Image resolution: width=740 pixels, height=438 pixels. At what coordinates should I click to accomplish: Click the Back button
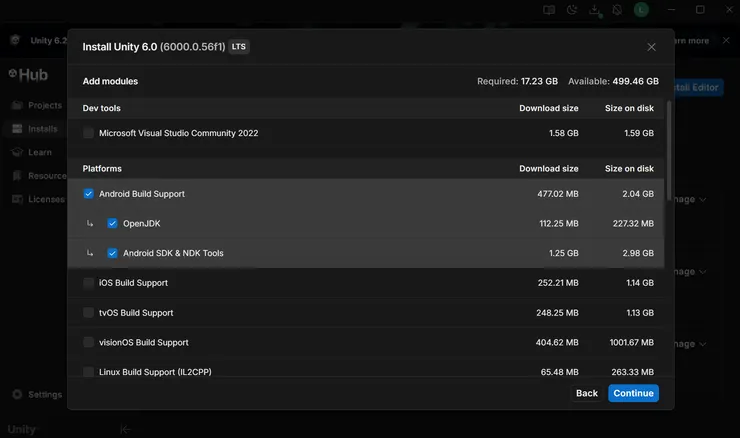(x=587, y=393)
